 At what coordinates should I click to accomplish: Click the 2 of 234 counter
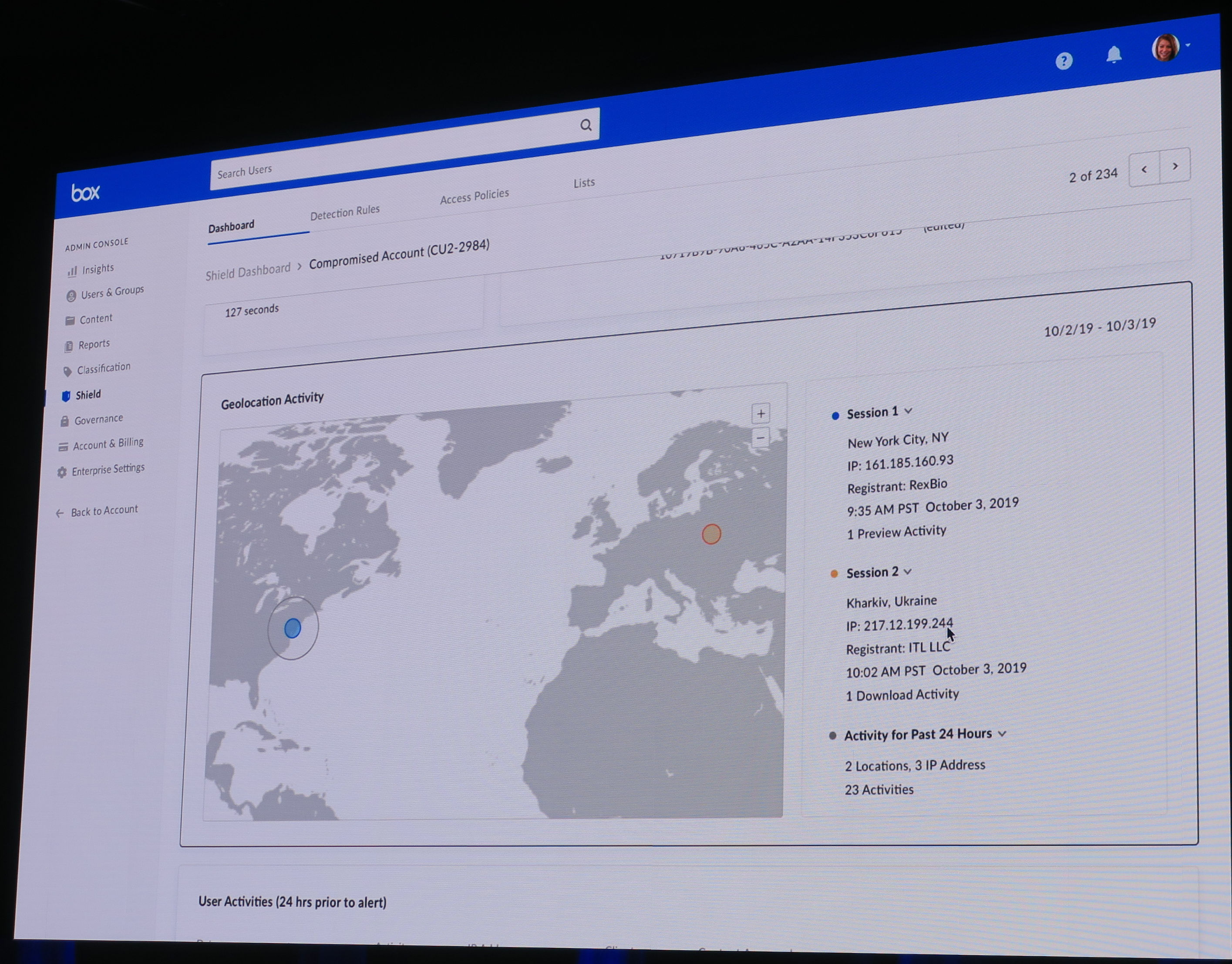(1093, 175)
